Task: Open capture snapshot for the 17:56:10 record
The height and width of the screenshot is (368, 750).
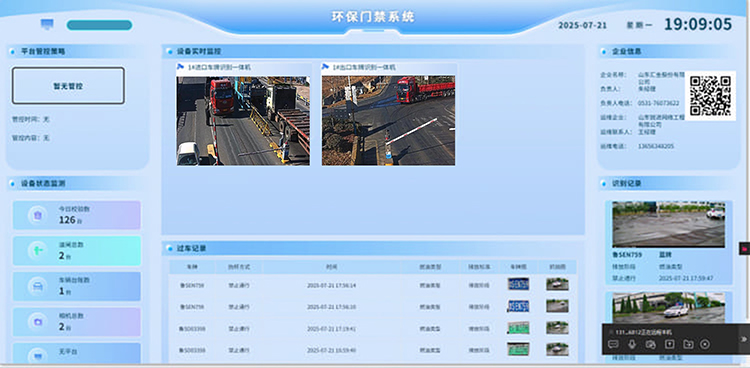Action: pyautogui.click(x=557, y=306)
